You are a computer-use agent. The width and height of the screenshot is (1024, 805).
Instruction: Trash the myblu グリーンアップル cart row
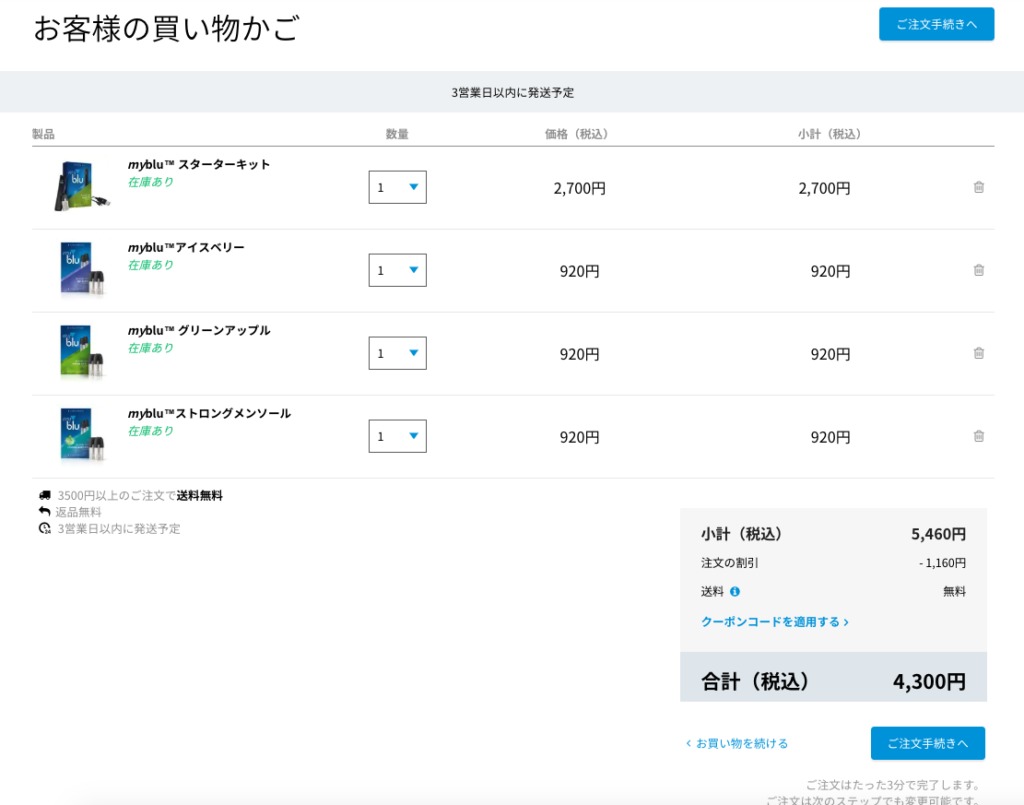[978, 353]
